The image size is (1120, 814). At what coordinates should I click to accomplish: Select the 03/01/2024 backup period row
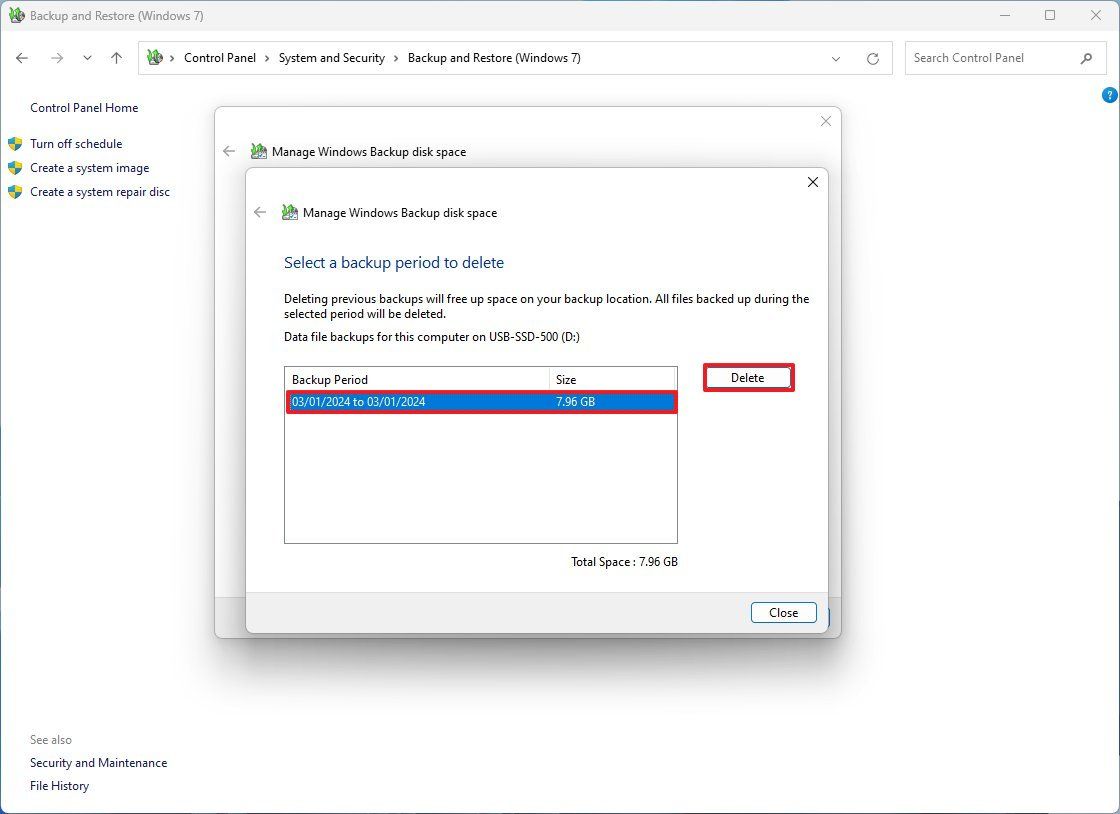coord(480,401)
